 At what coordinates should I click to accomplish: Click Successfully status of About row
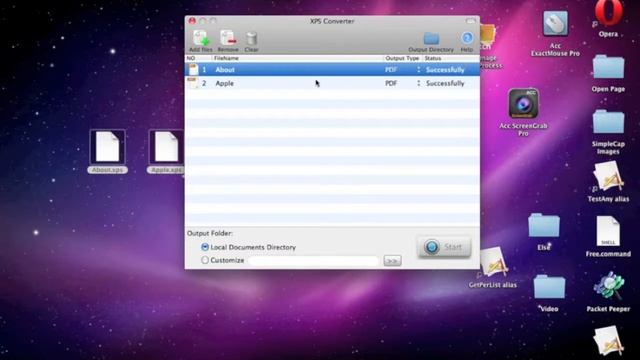pos(445,70)
